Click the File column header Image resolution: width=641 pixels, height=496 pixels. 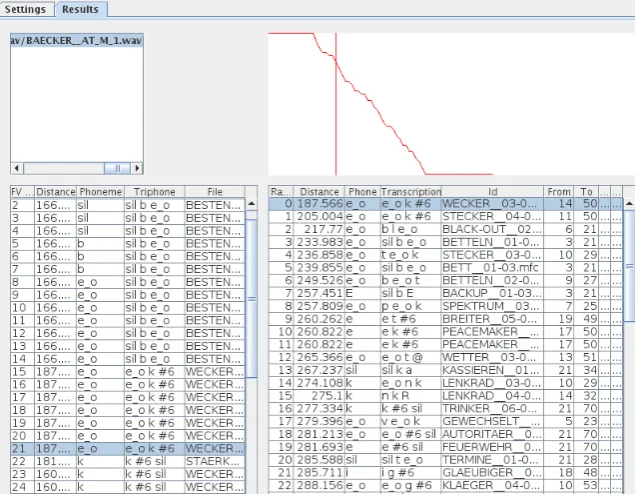tap(215, 192)
